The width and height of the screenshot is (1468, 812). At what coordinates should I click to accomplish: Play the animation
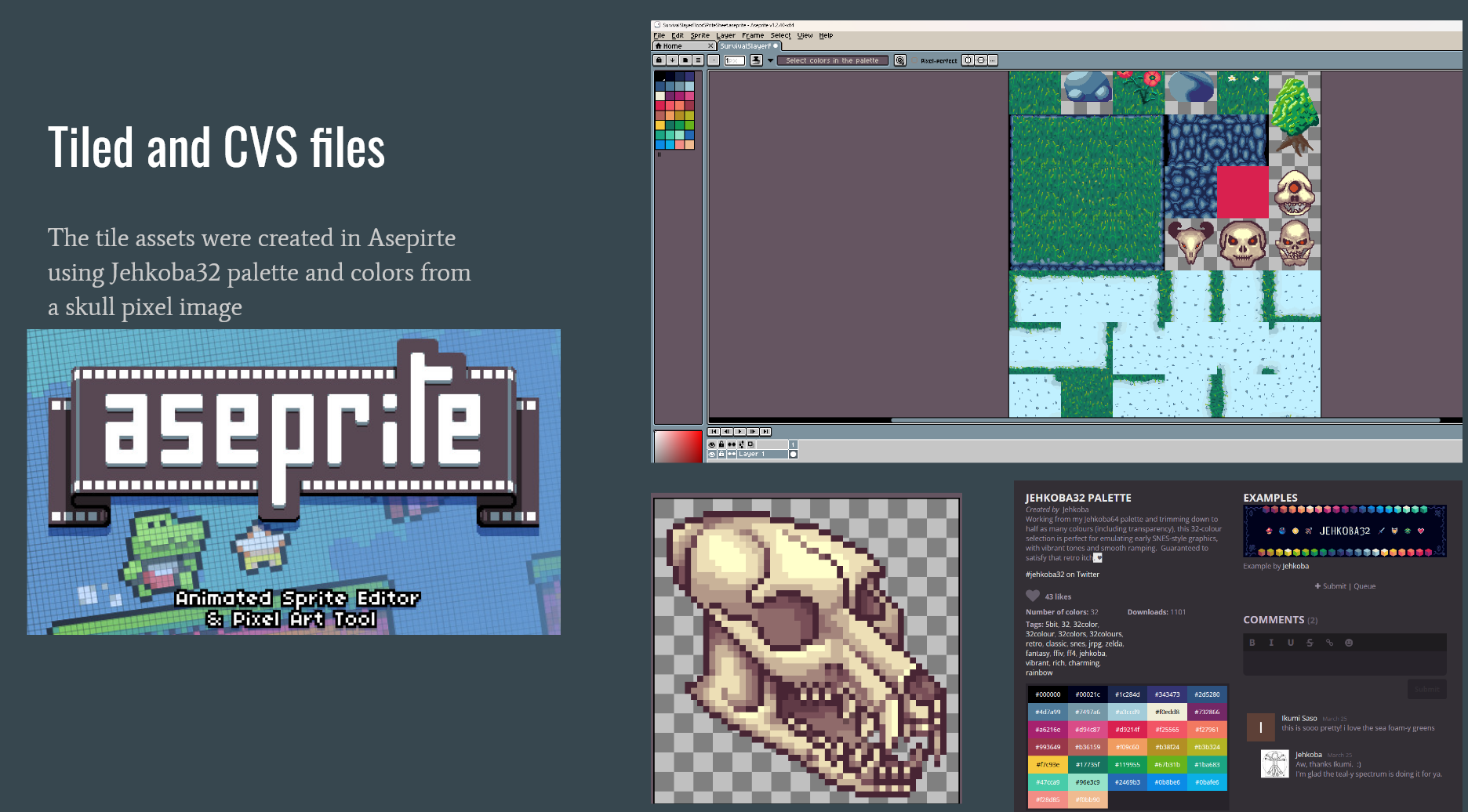click(x=739, y=431)
